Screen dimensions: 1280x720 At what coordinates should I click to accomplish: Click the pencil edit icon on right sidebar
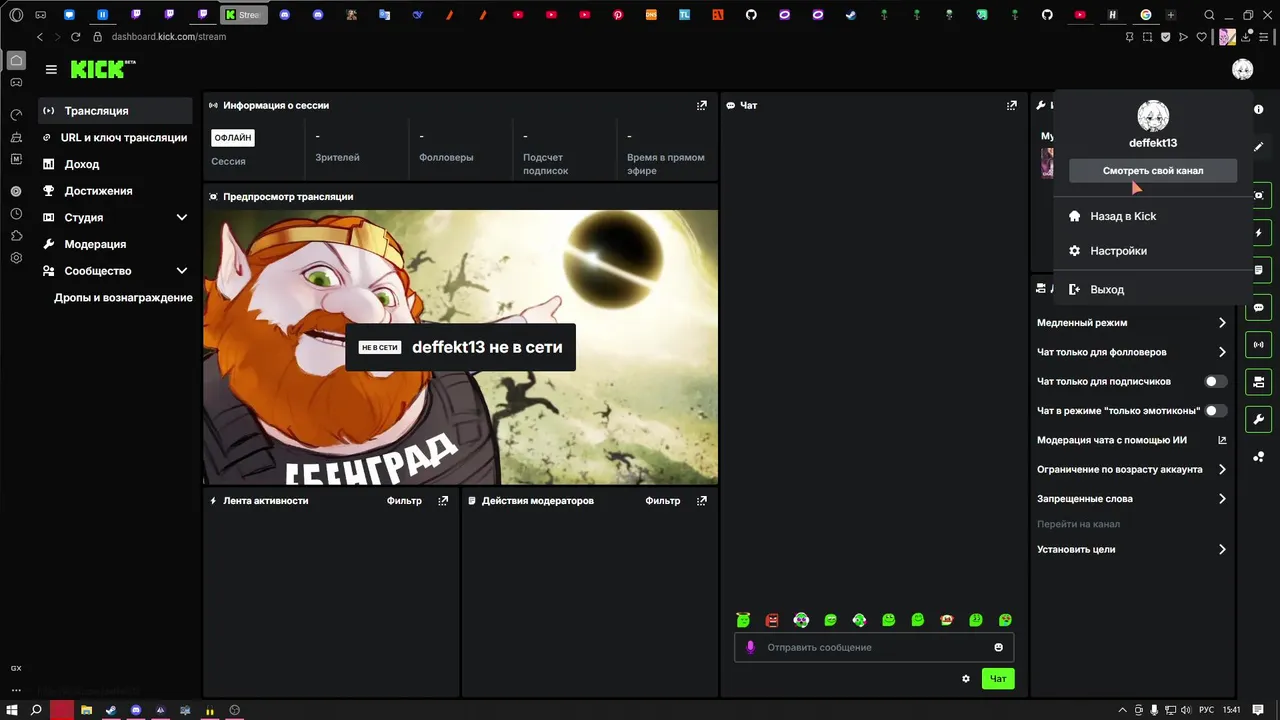pos(1259,147)
